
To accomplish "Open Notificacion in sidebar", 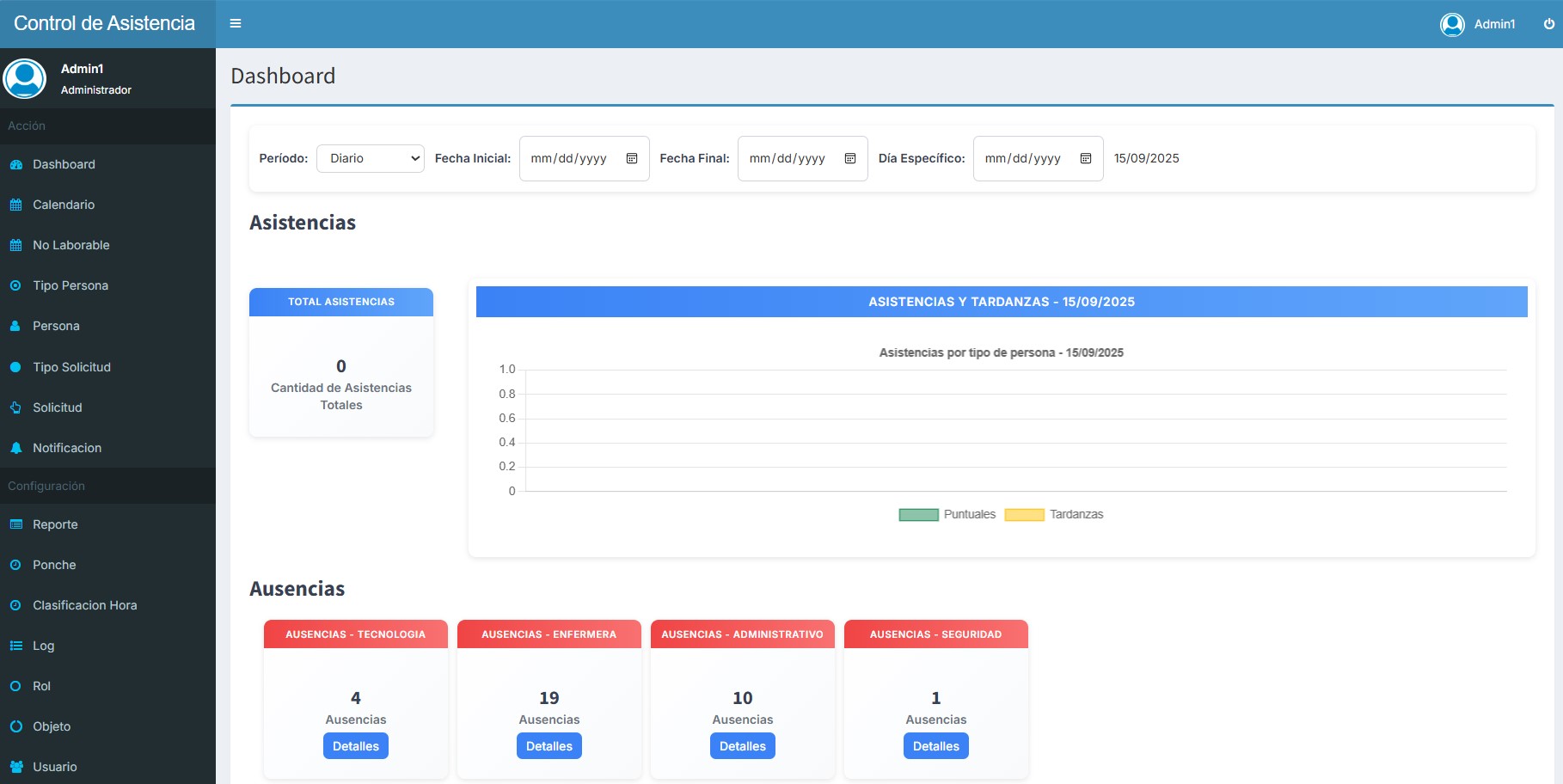I will pos(107,448).
